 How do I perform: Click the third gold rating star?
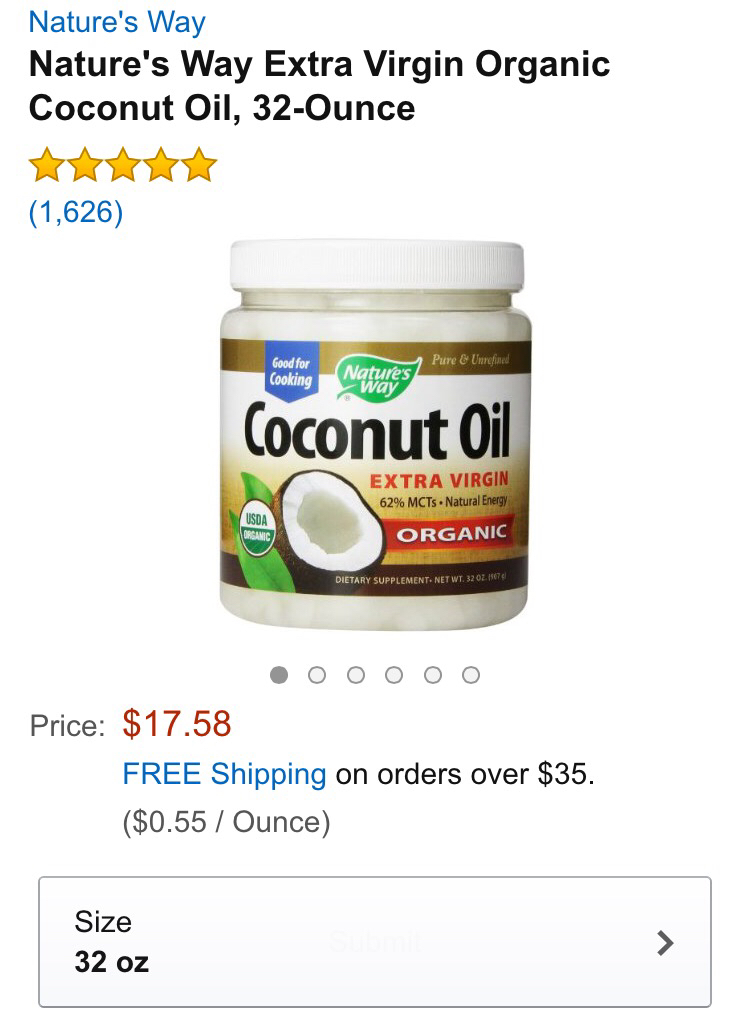123,164
